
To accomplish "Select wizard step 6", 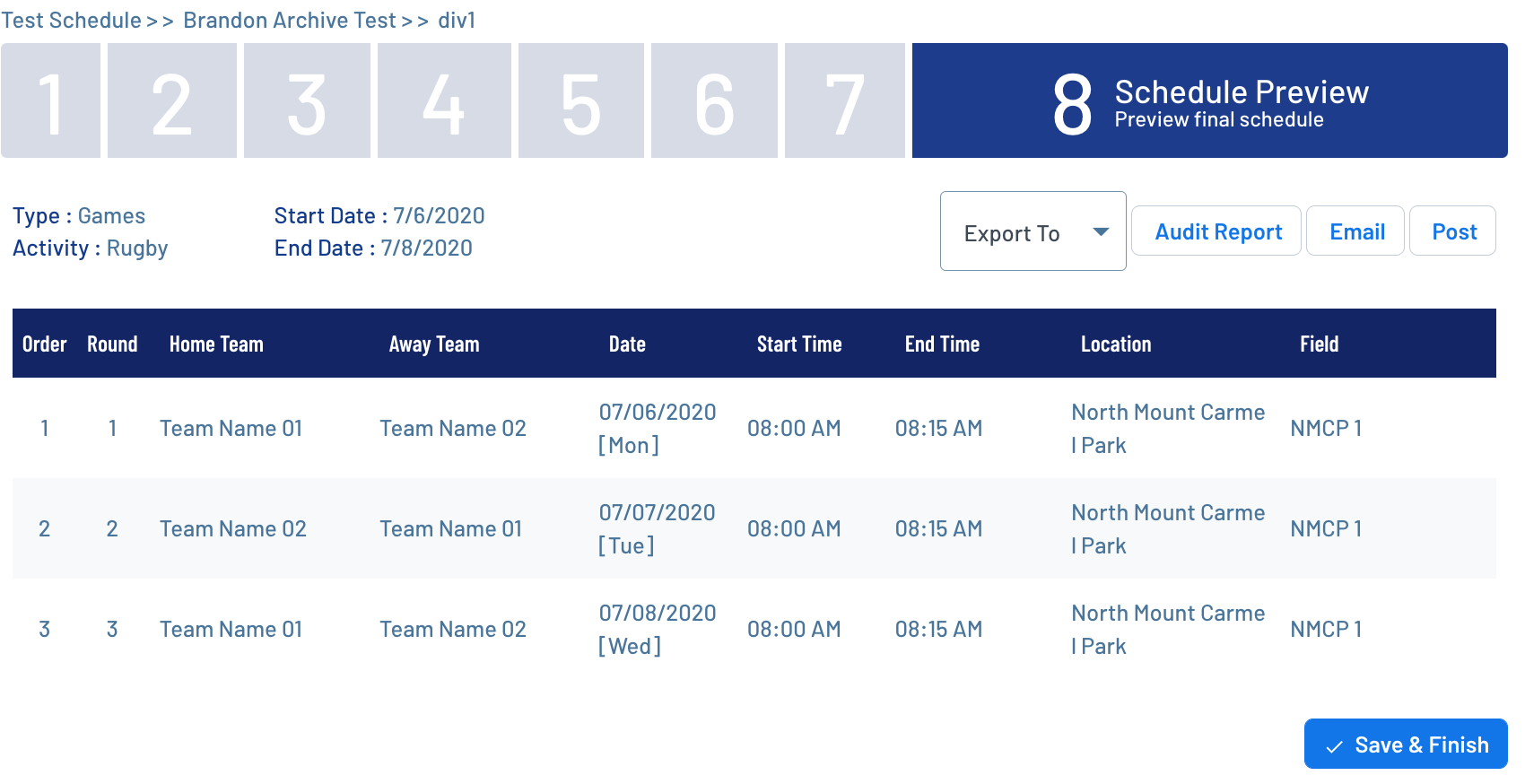I will (x=714, y=100).
